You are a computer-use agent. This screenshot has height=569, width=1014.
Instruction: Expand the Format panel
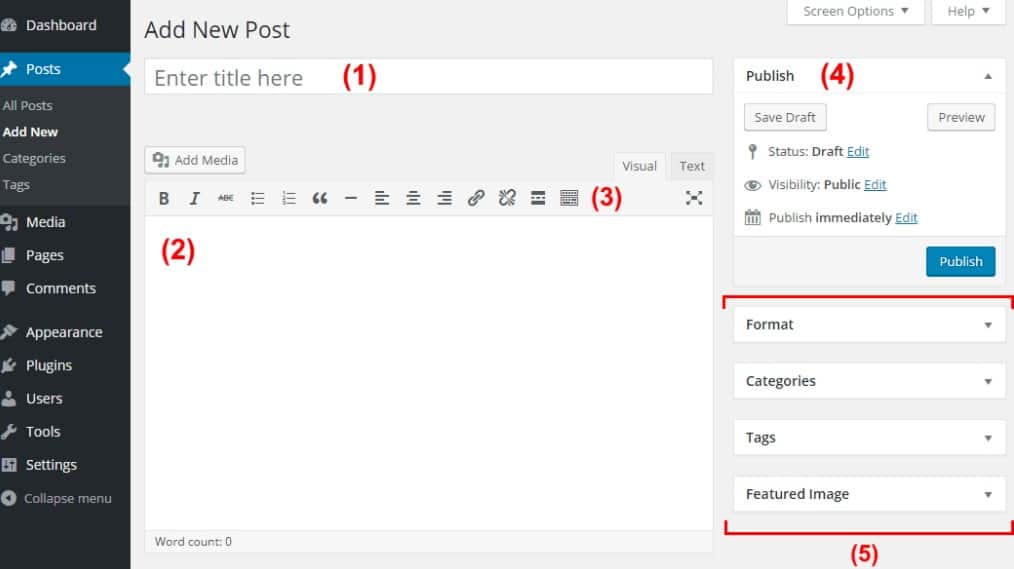point(988,325)
